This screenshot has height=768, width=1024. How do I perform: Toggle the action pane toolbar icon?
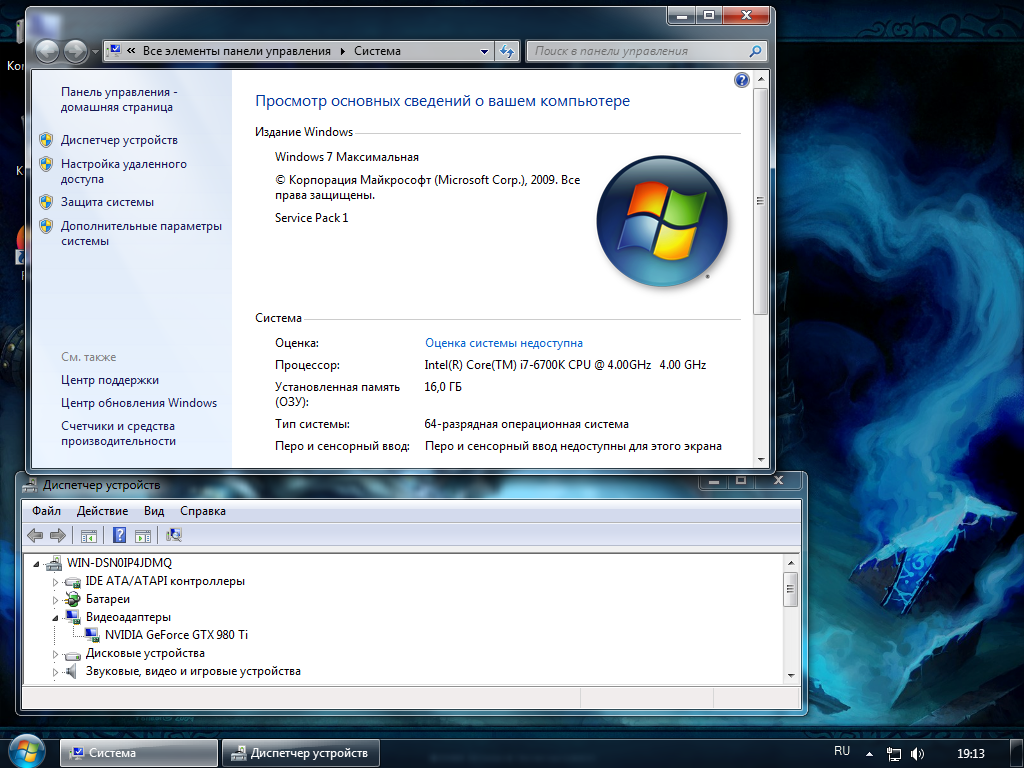click(142, 536)
